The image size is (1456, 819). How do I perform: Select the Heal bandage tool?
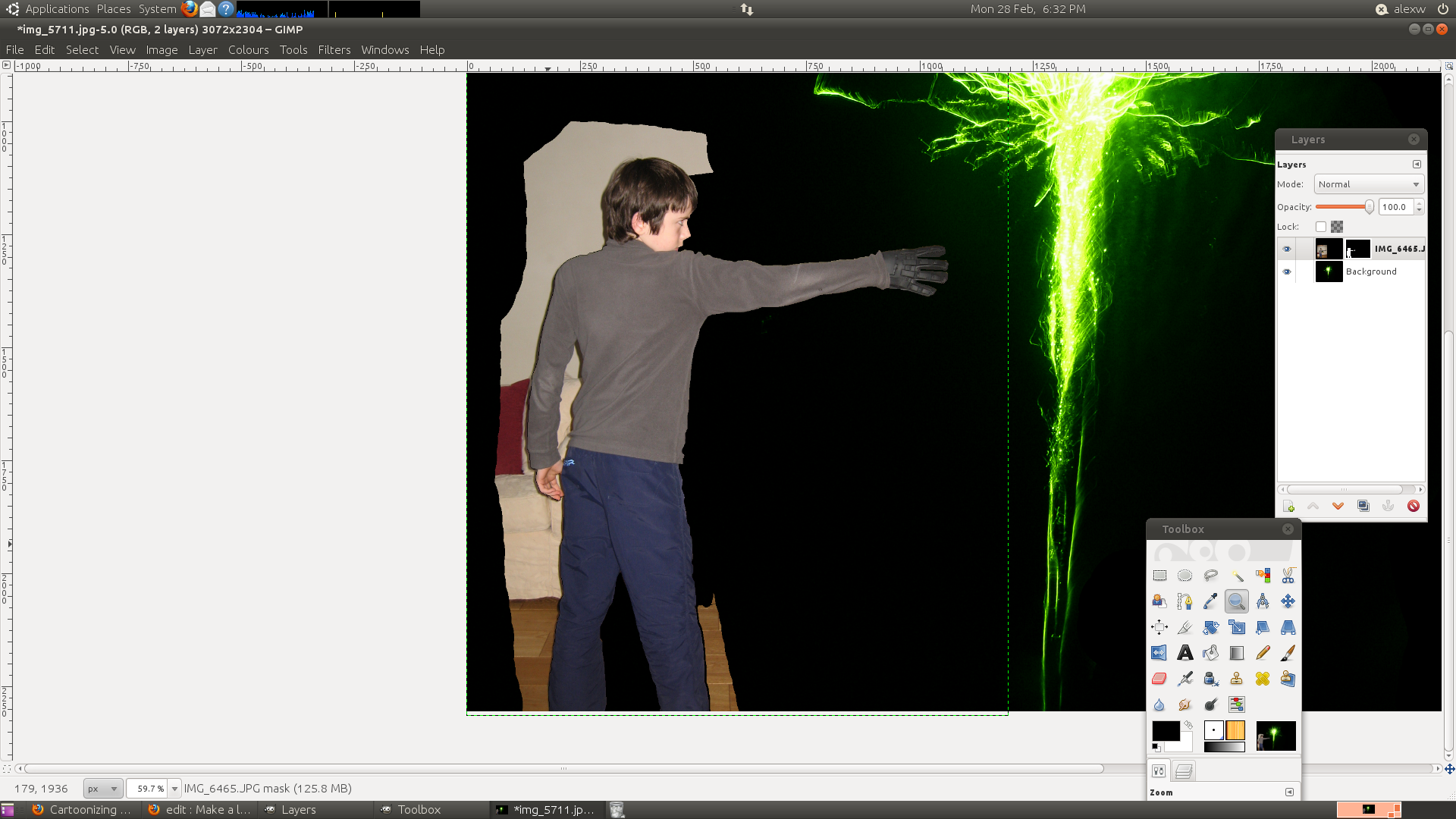pos(1263,679)
